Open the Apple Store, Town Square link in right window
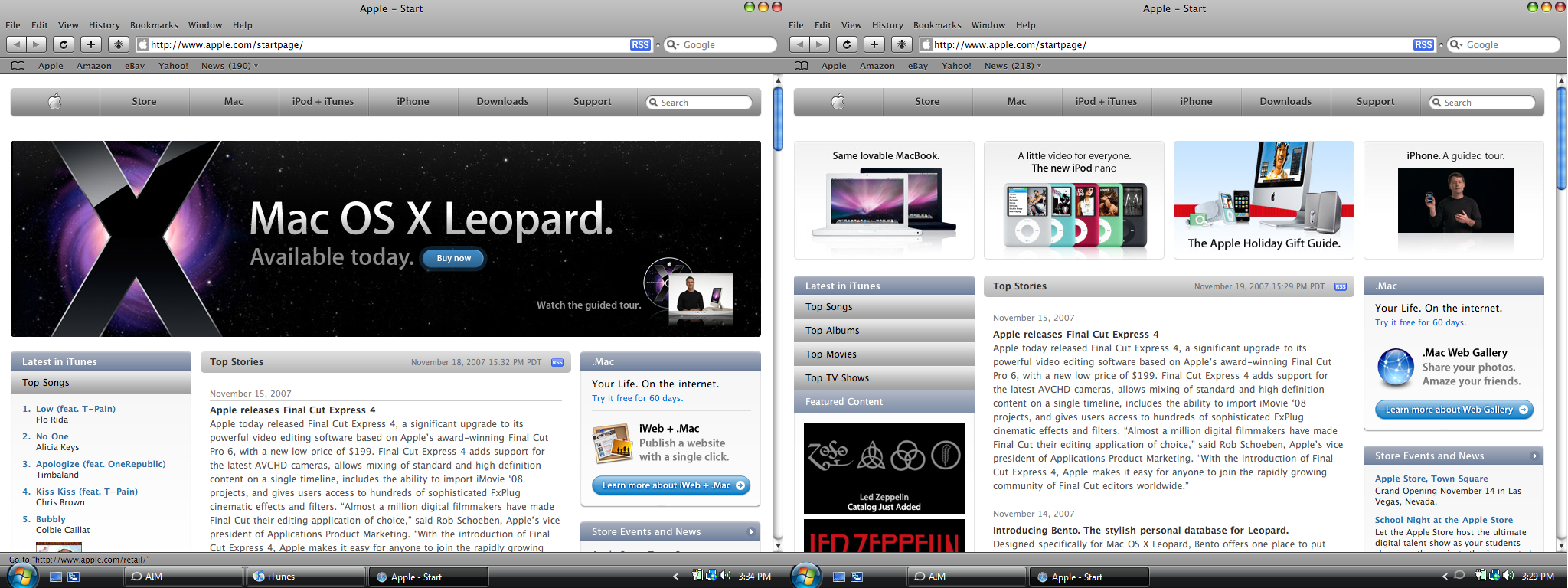The height and width of the screenshot is (588, 1568). click(1431, 479)
